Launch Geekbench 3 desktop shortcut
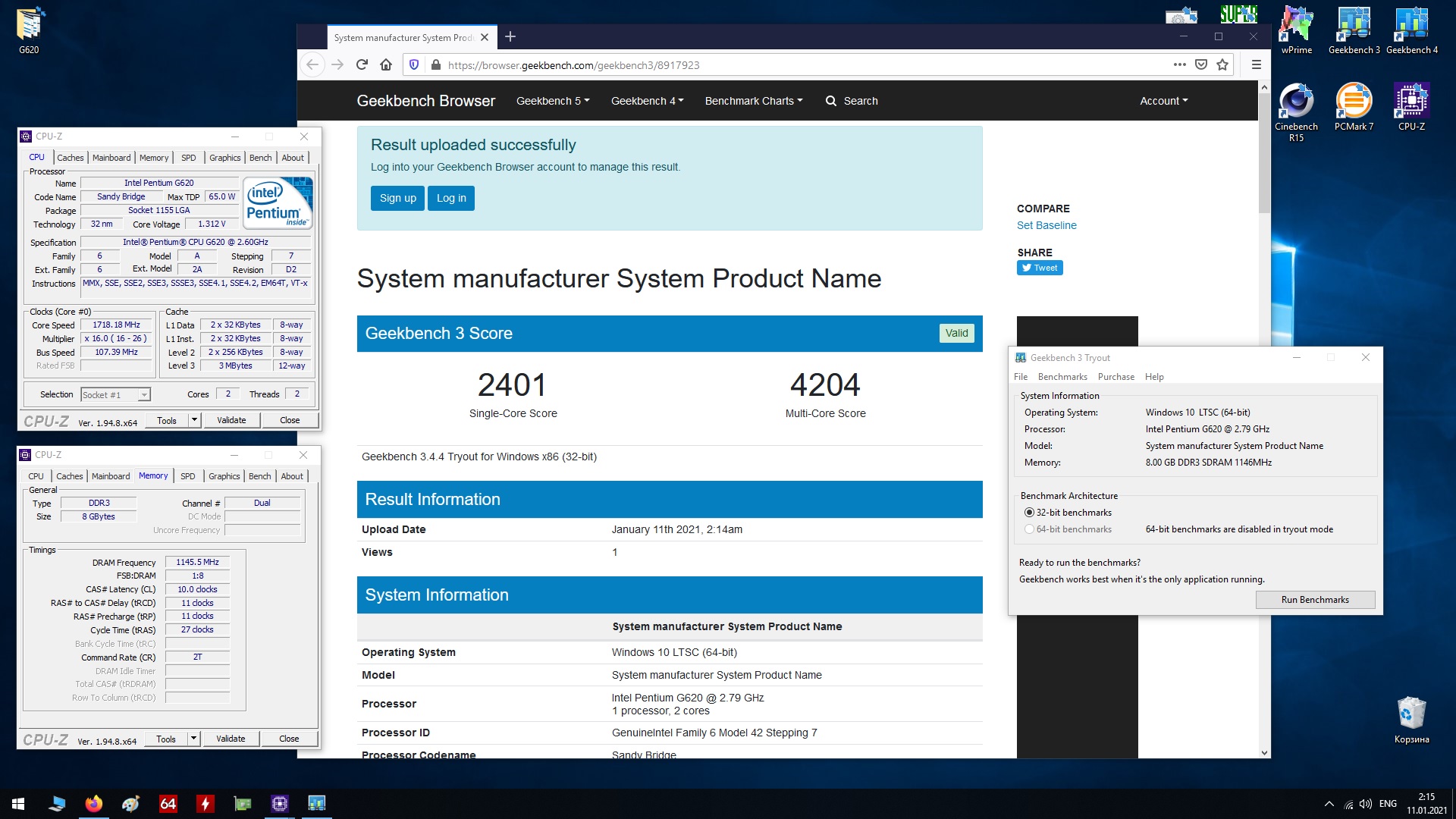This screenshot has width=1456, height=819. pyautogui.click(x=1354, y=30)
